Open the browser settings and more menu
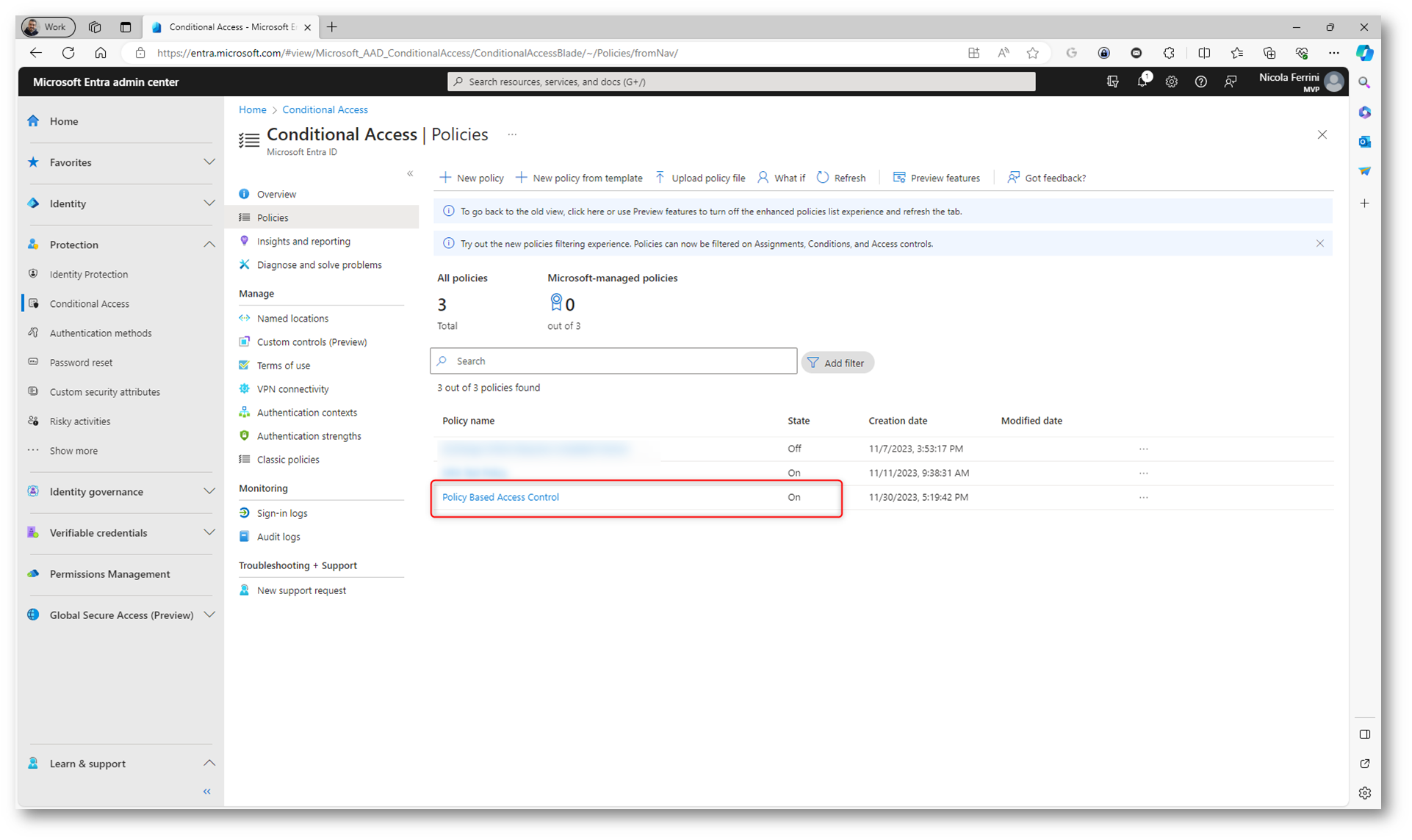This screenshot has height=840, width=1412. click(1334, 53)
